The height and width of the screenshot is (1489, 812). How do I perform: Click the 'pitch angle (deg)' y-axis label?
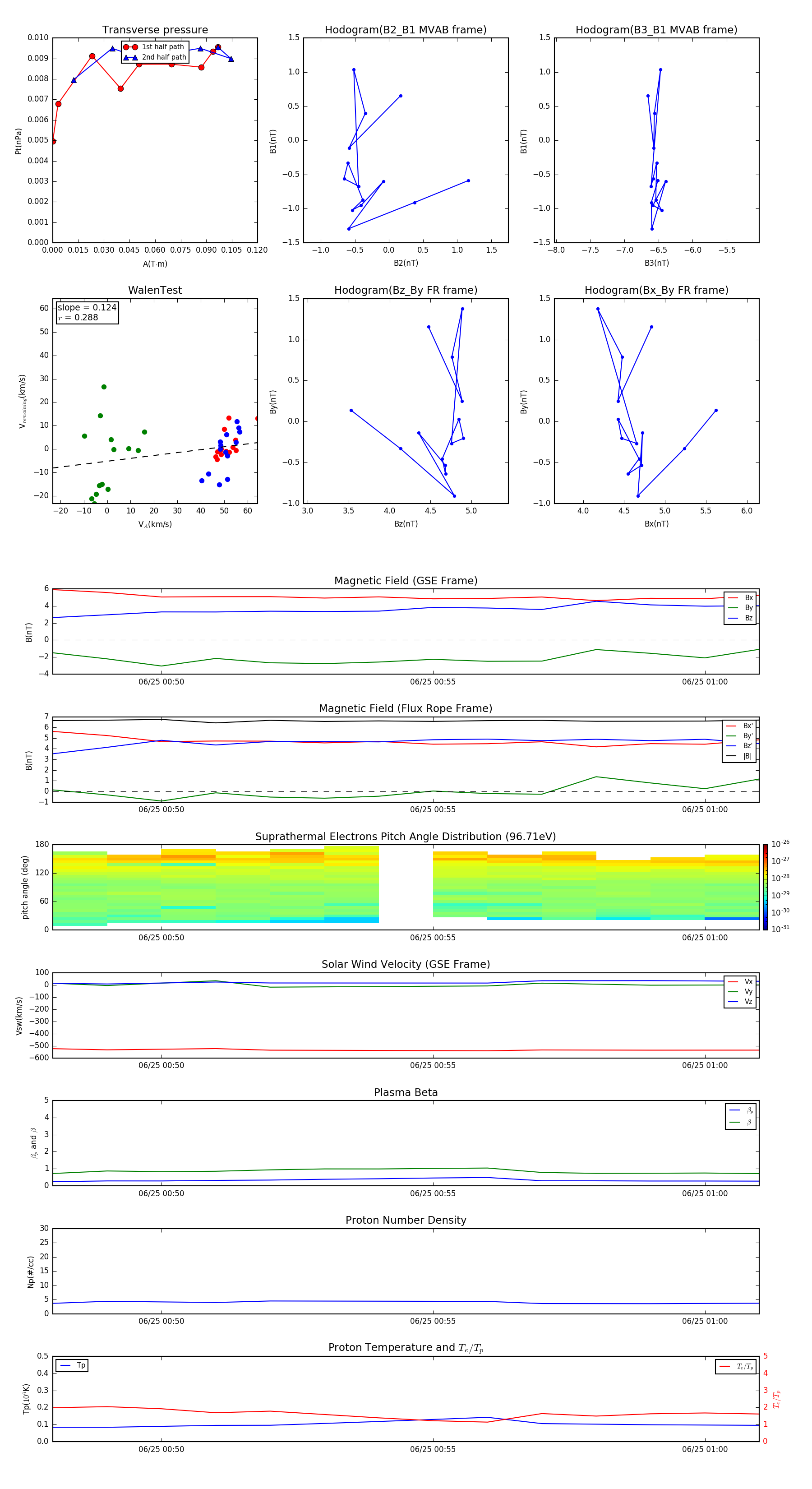pyautogui.click(x=25, y=887)
